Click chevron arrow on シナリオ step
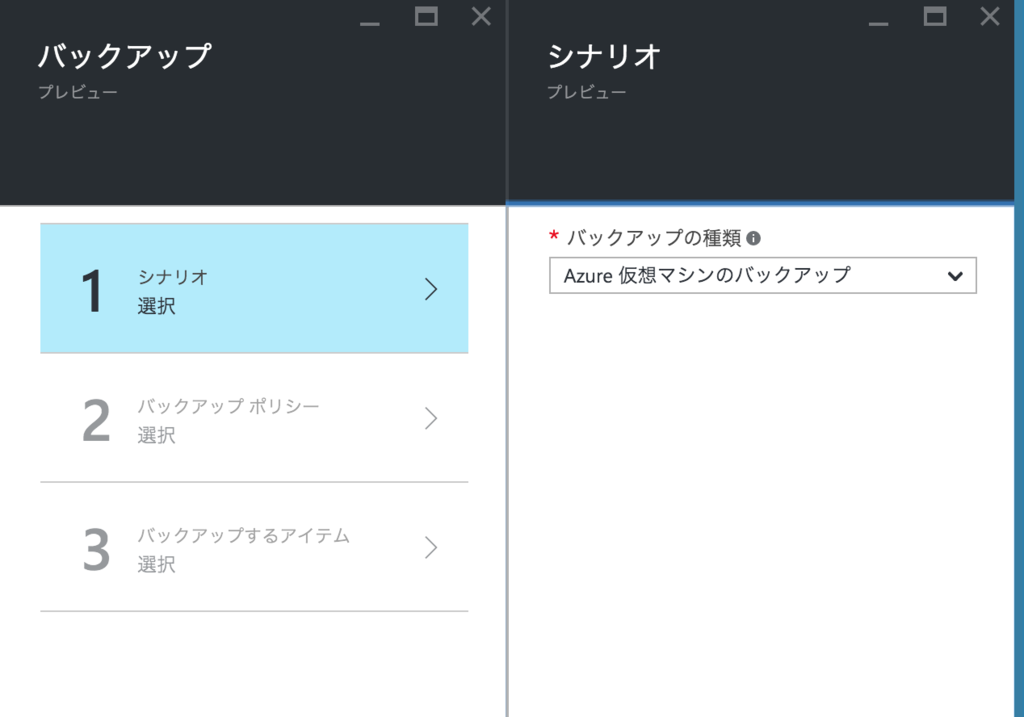Image resolution: width=1024 pixels, height=717 pixels. click(x=430, y=289)
